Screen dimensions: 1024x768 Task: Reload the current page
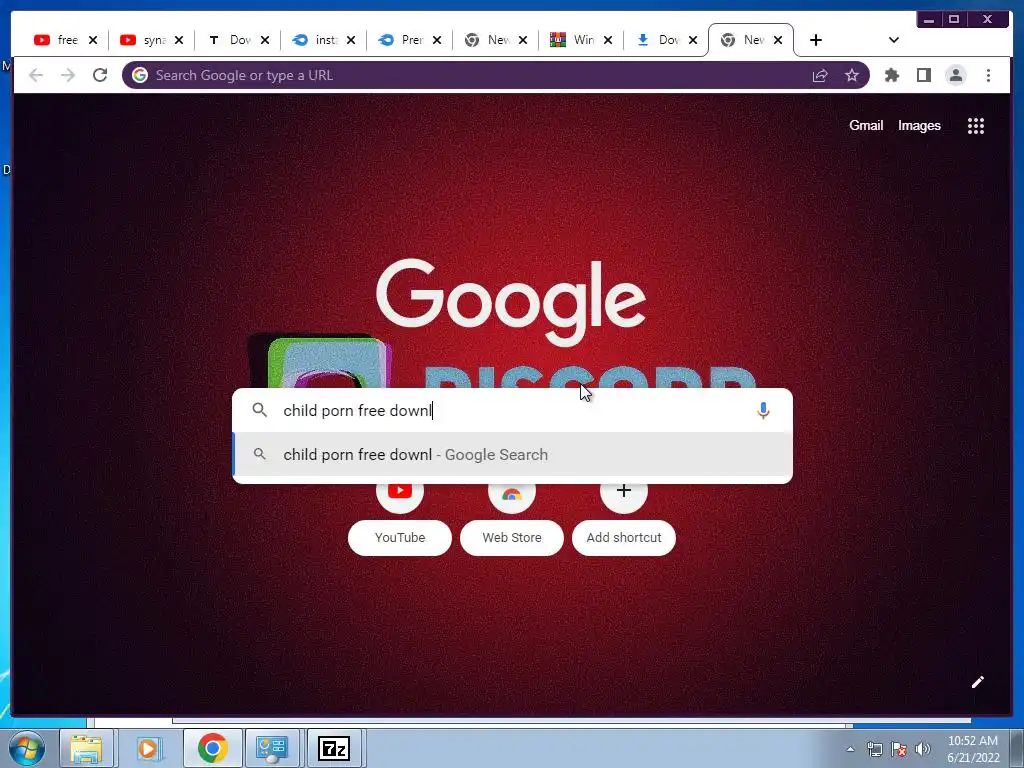pos(100,75)
